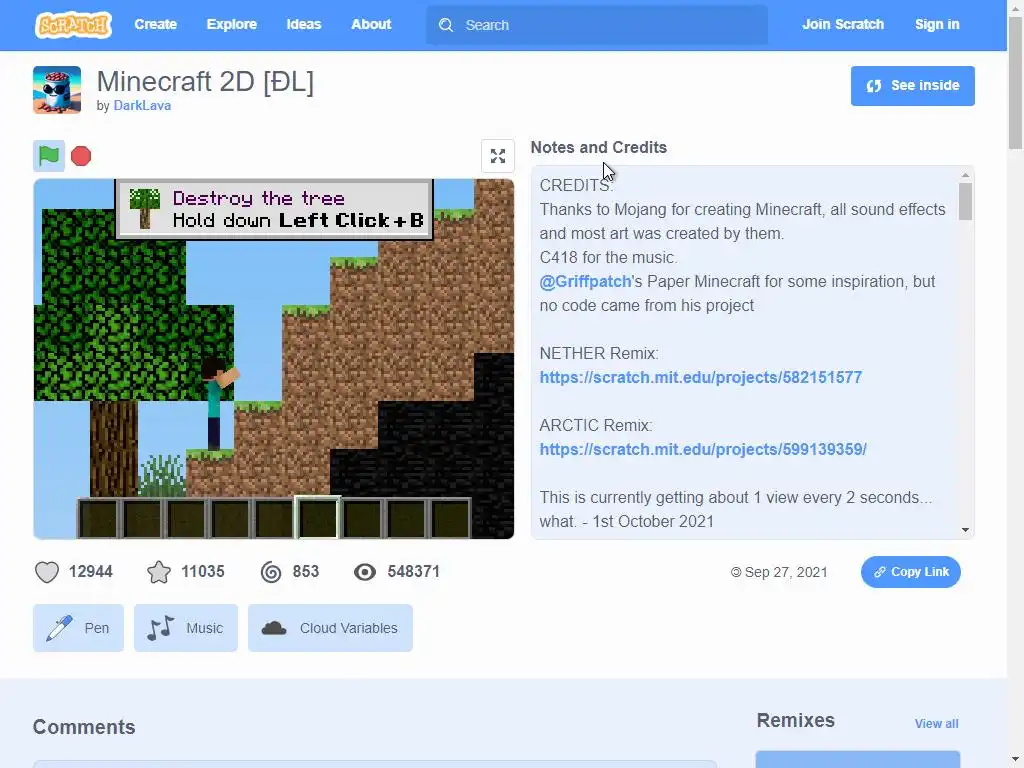Click the Scratch logo

pos(73,25)
